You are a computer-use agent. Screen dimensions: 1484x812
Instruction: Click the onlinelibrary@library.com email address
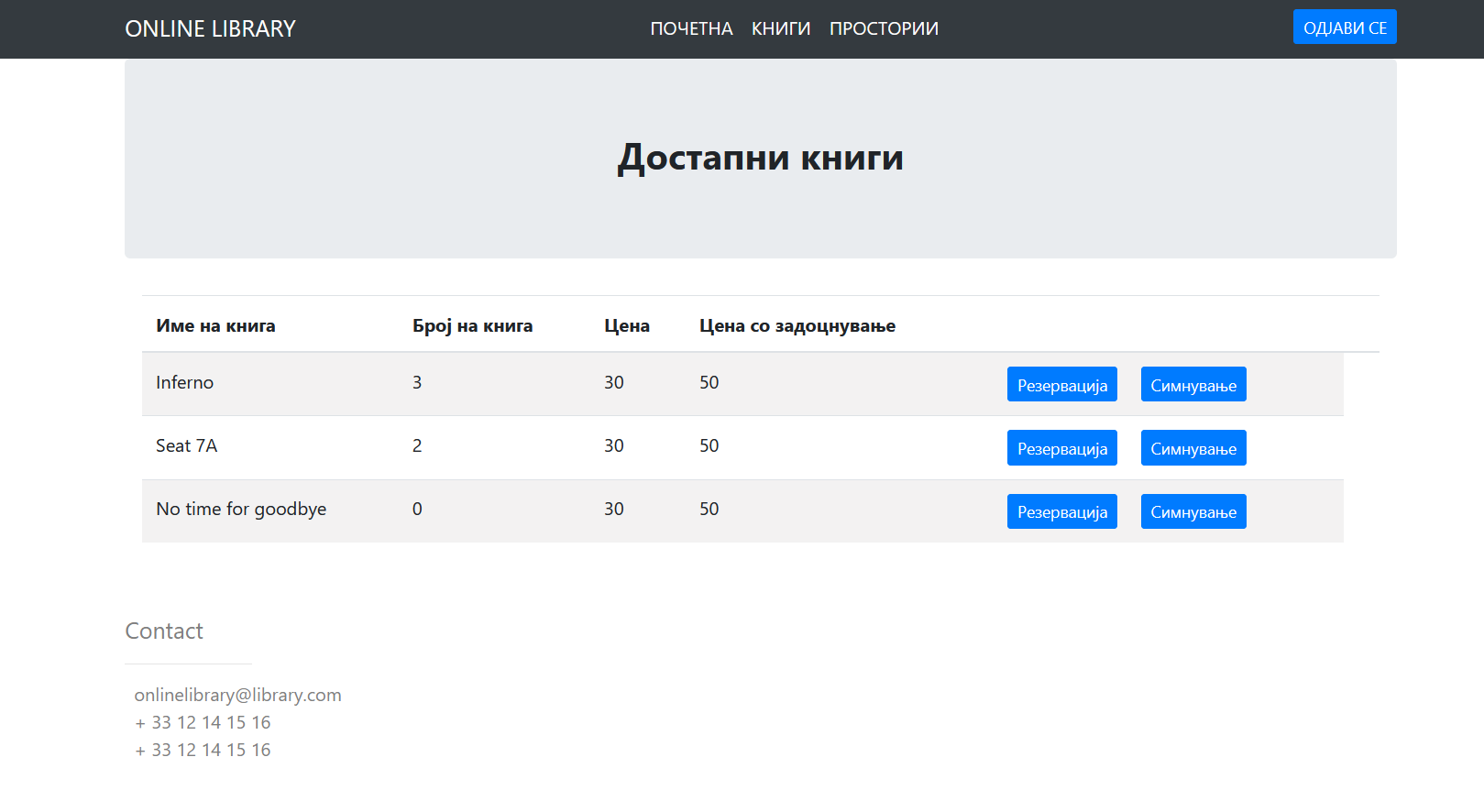237,696
